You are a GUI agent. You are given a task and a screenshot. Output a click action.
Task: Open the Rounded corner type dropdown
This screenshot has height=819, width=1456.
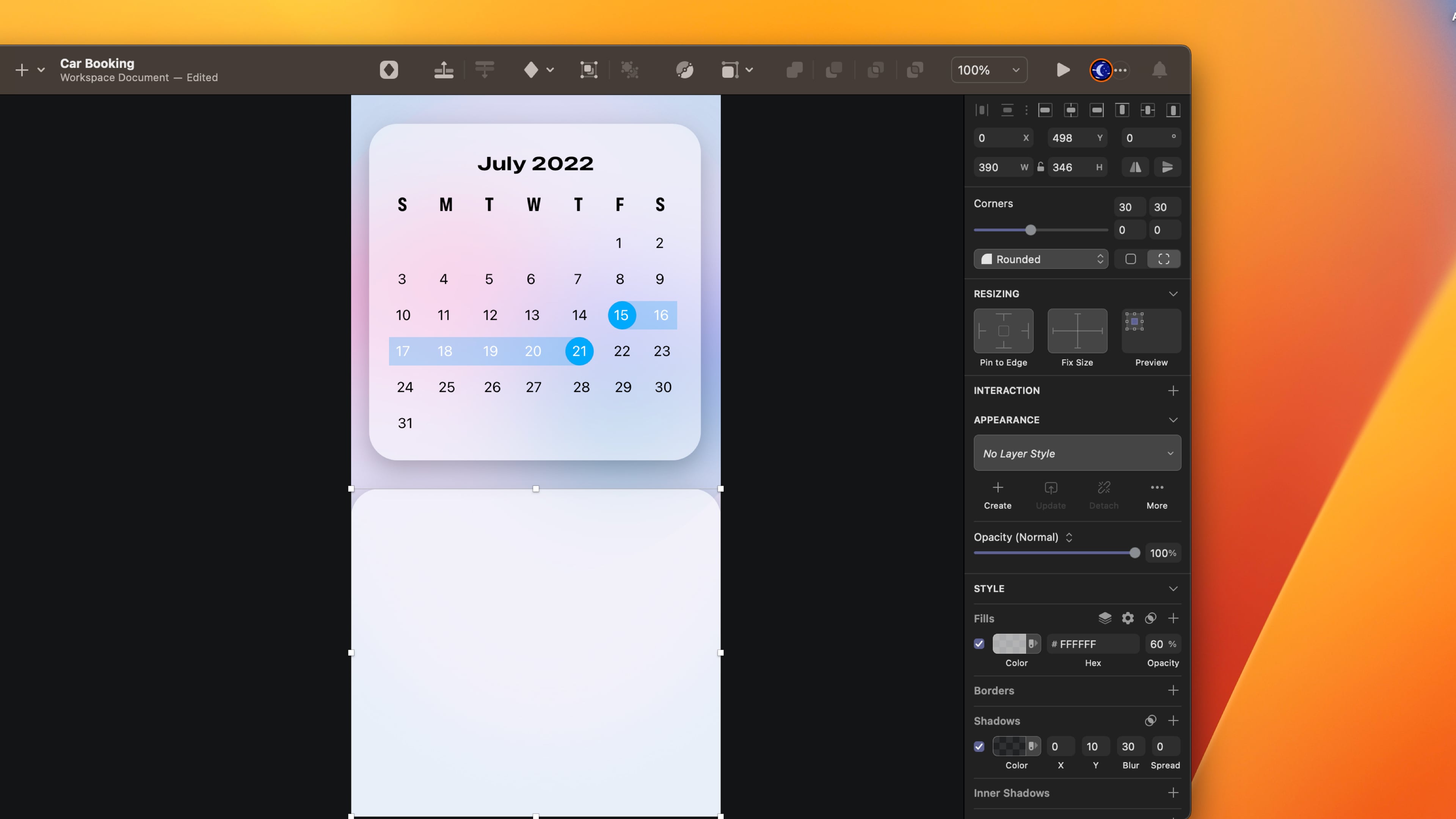1040,259
